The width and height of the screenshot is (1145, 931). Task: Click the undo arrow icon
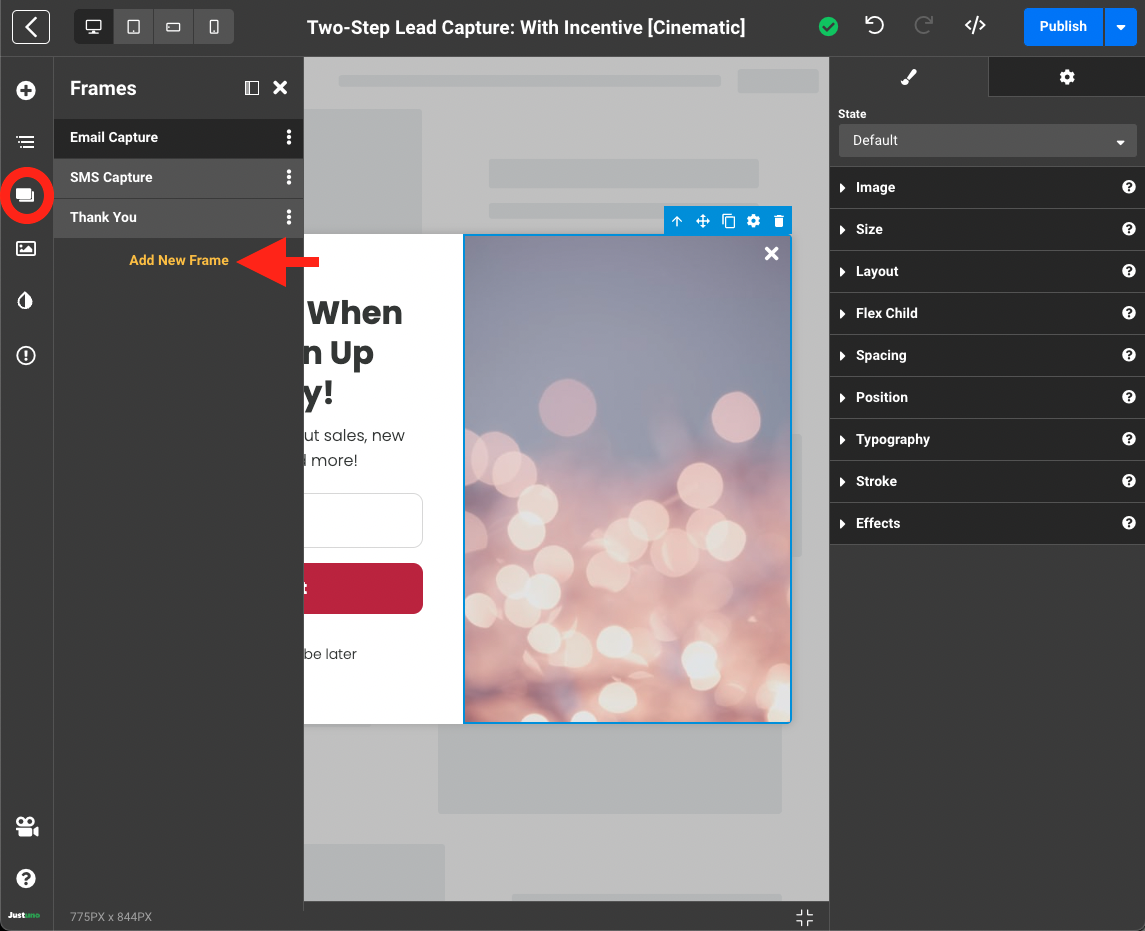[x=875, y=26]
